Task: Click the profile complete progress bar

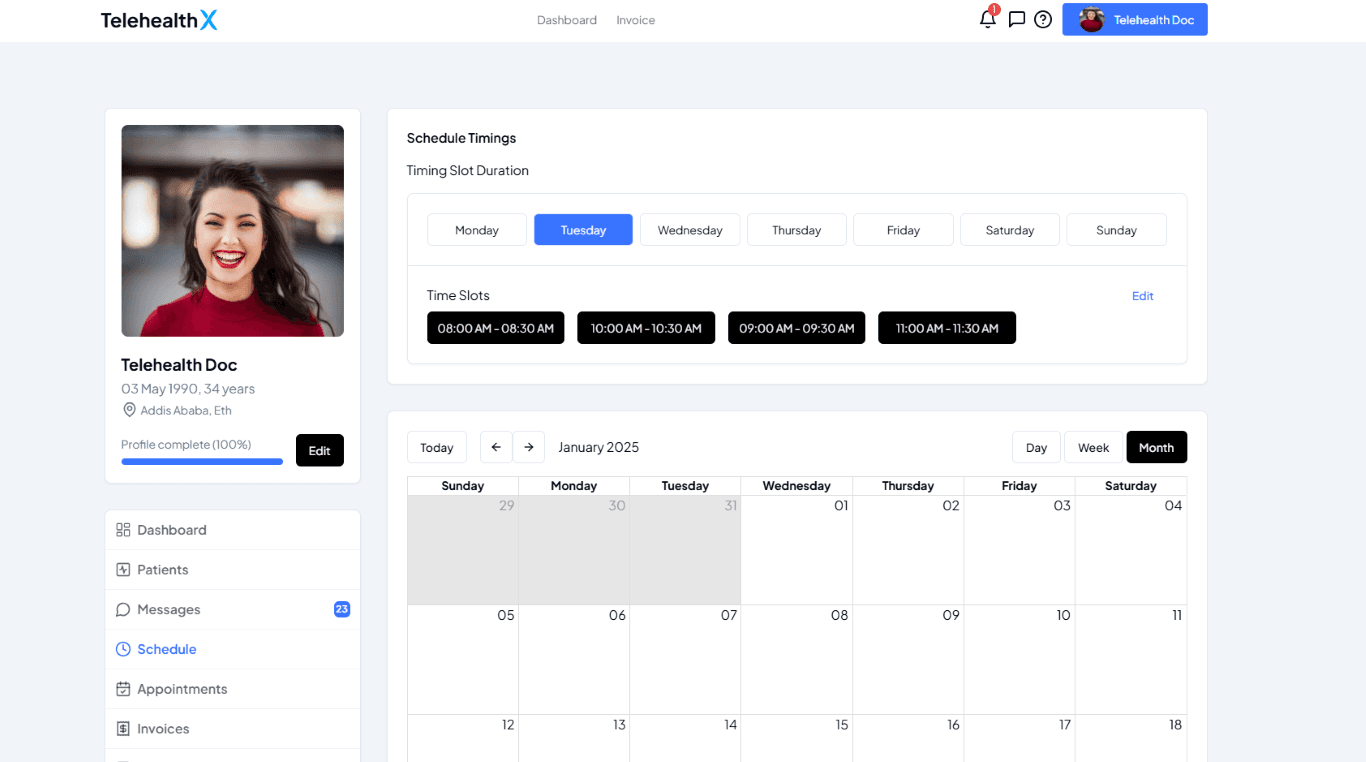Action: [202, 462]
